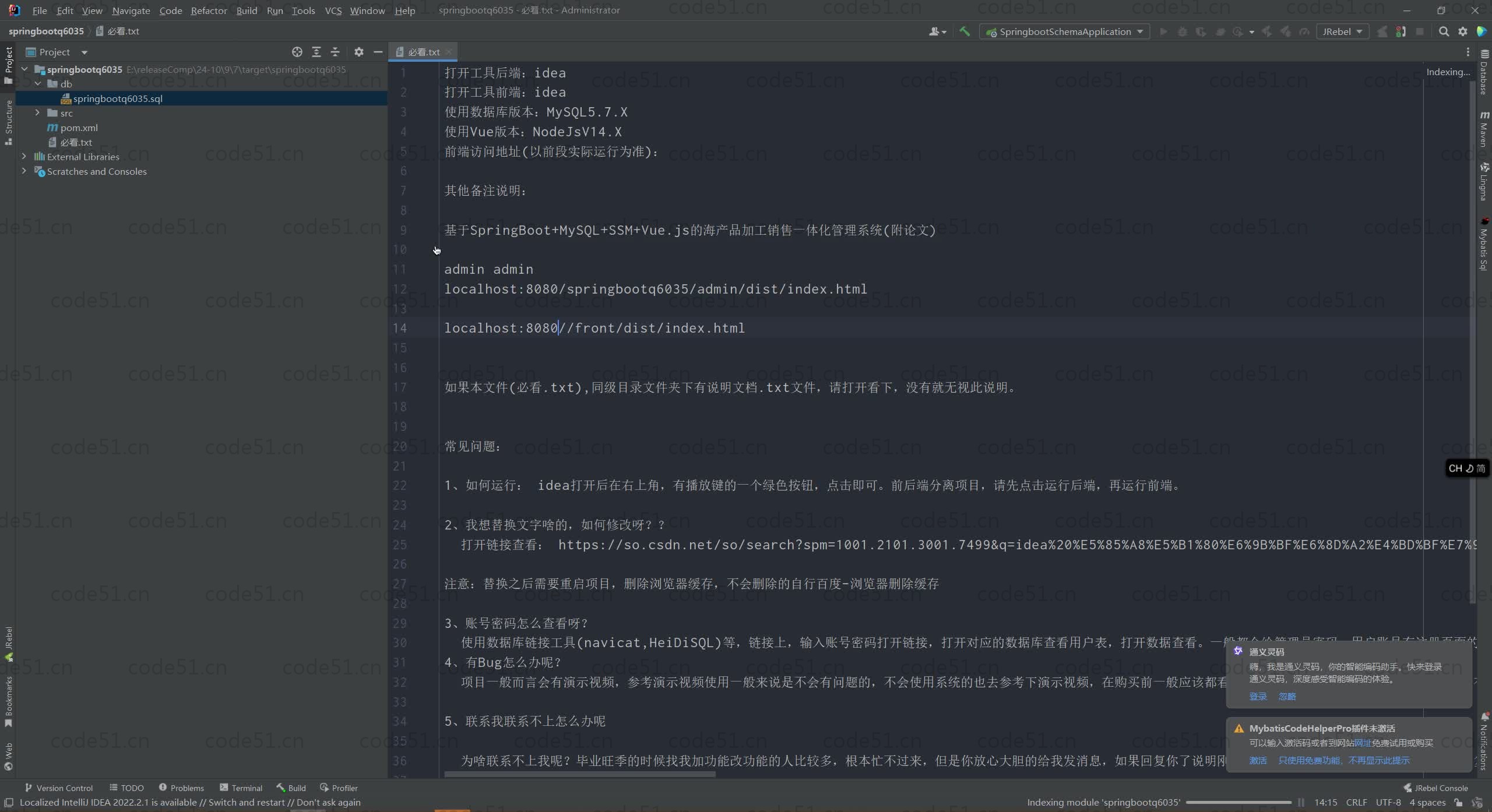Open Project panel options gear

point(359,52)
